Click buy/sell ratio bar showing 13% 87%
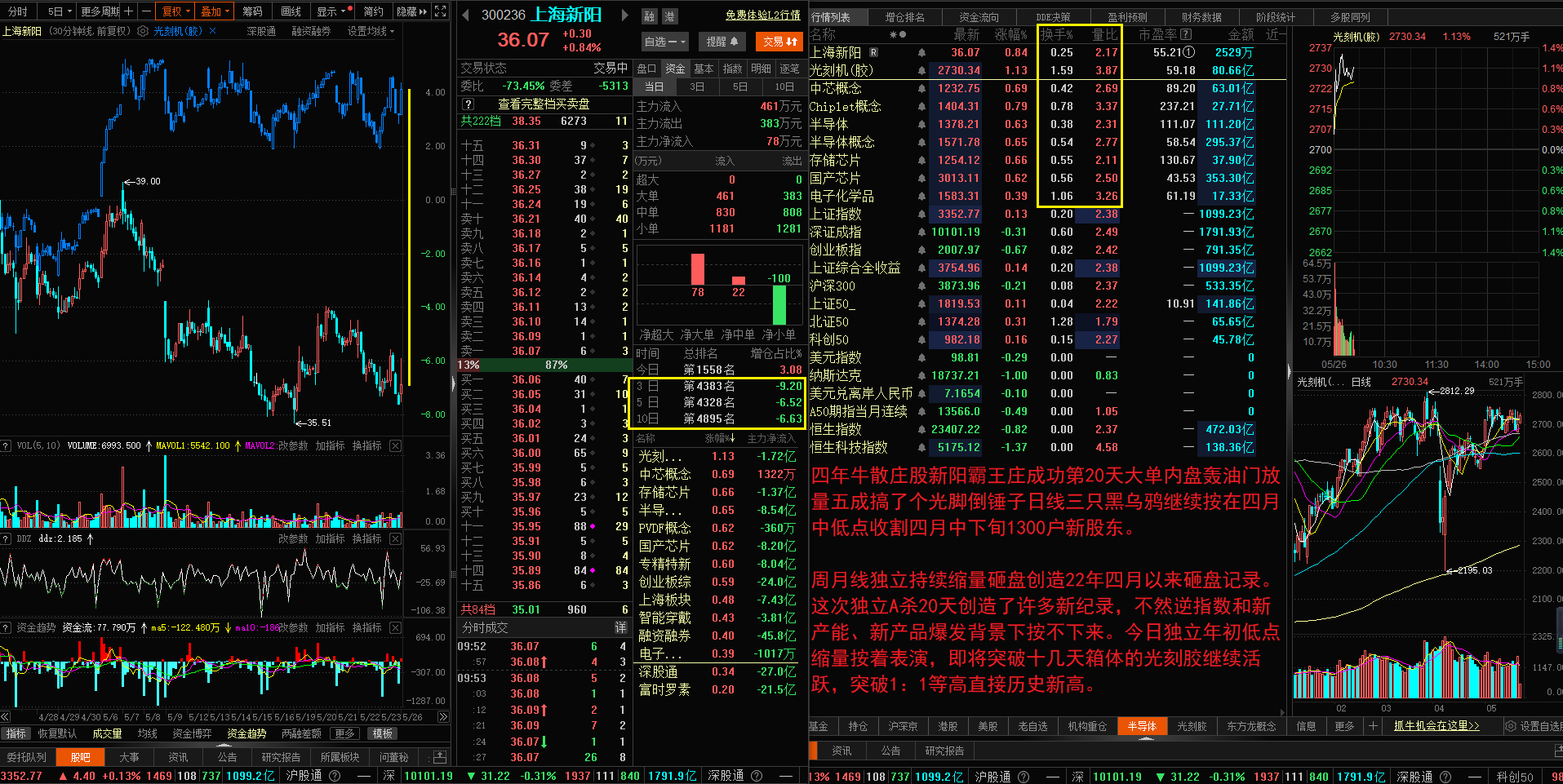The width and height of the screenshot is (1563, 784). [544, 365]
